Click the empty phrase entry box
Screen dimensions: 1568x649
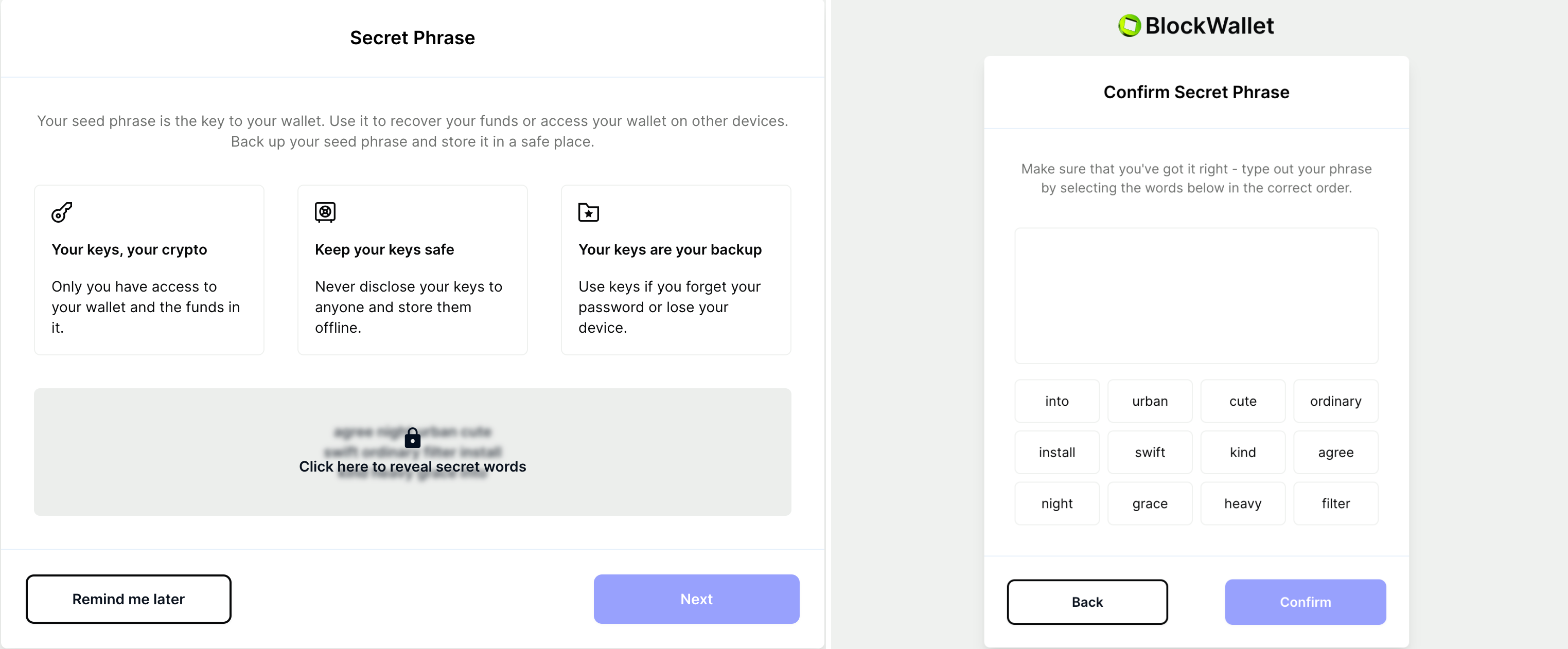[x=1196, y=296]
